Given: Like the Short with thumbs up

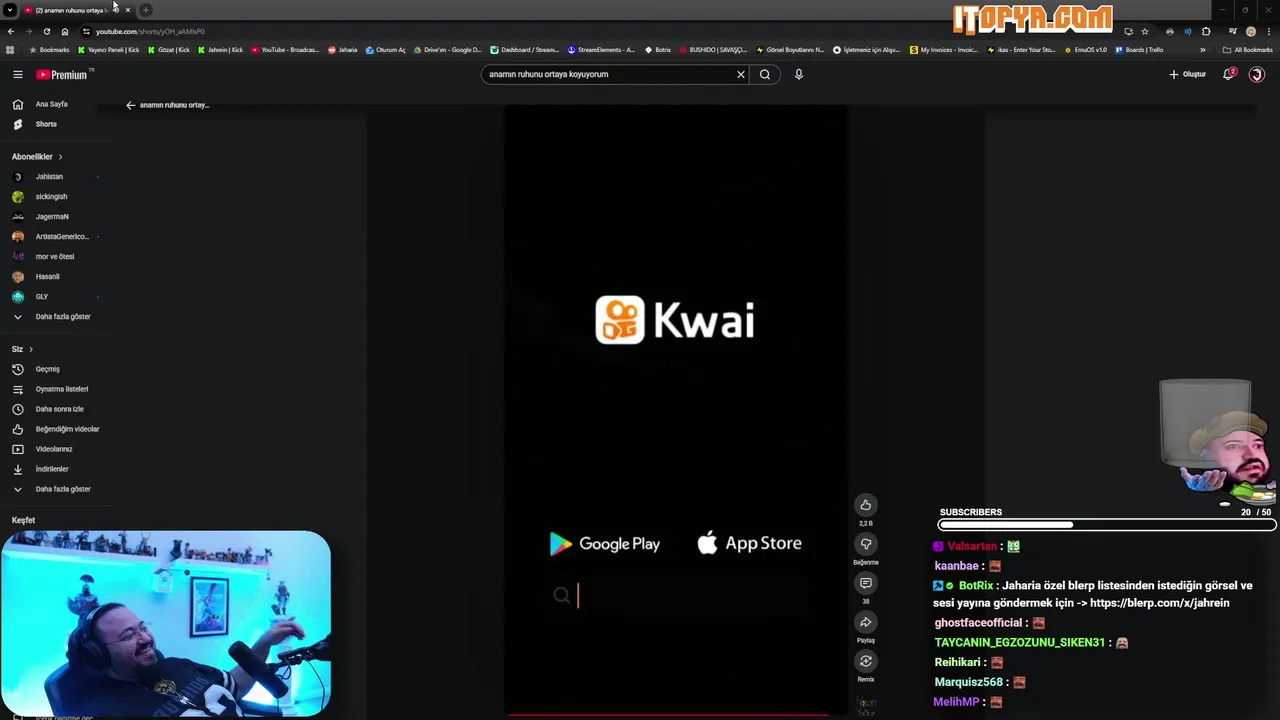Looking at the screenshot, I should tap(866, 505).
